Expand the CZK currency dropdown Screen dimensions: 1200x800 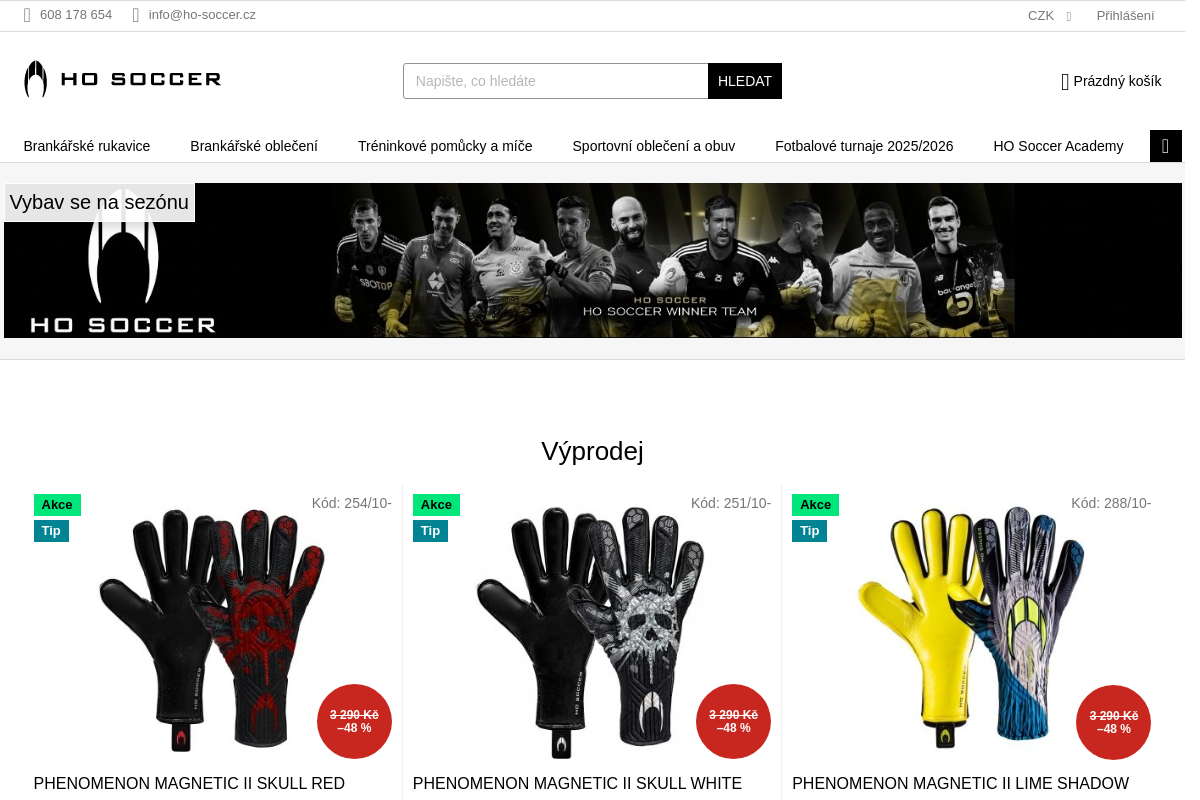pyautogui.click(x=1049, y=16)
